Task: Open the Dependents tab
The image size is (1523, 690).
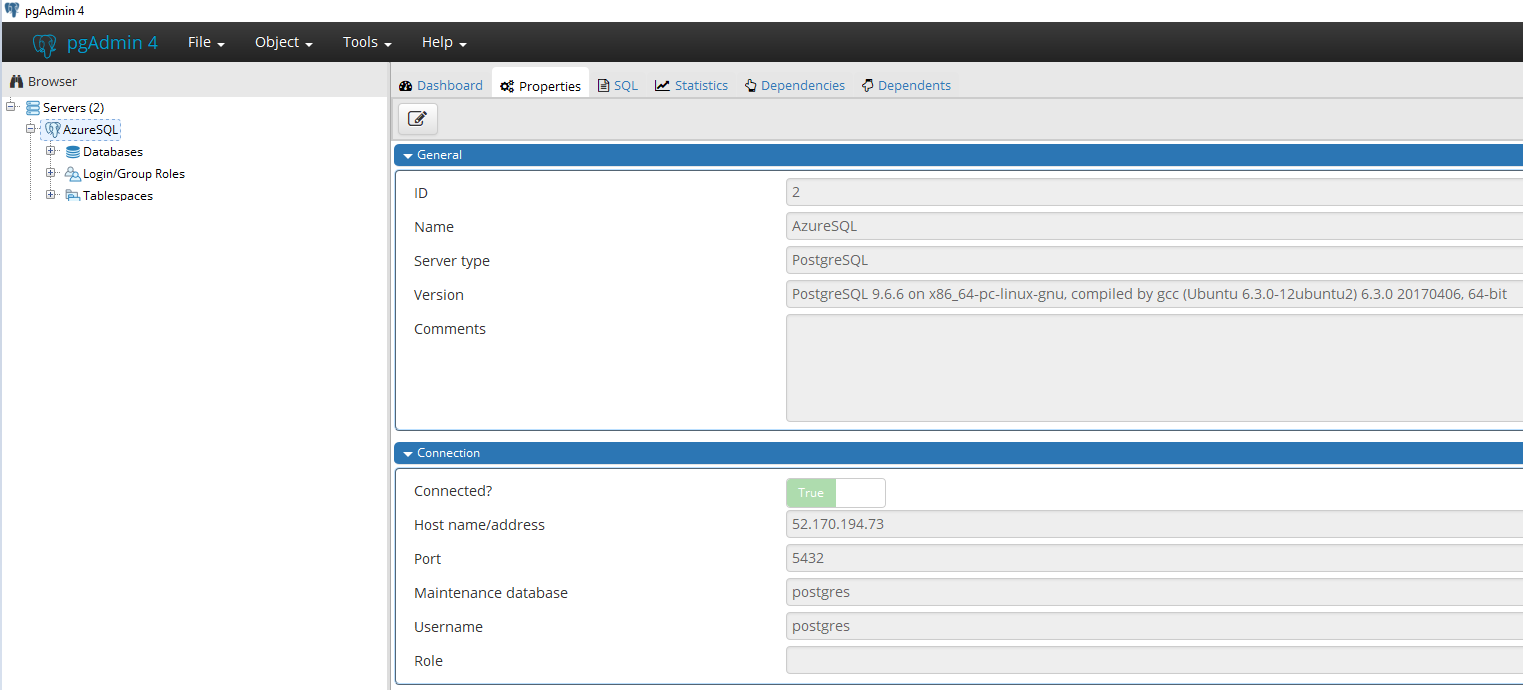Action: [906, 86]
